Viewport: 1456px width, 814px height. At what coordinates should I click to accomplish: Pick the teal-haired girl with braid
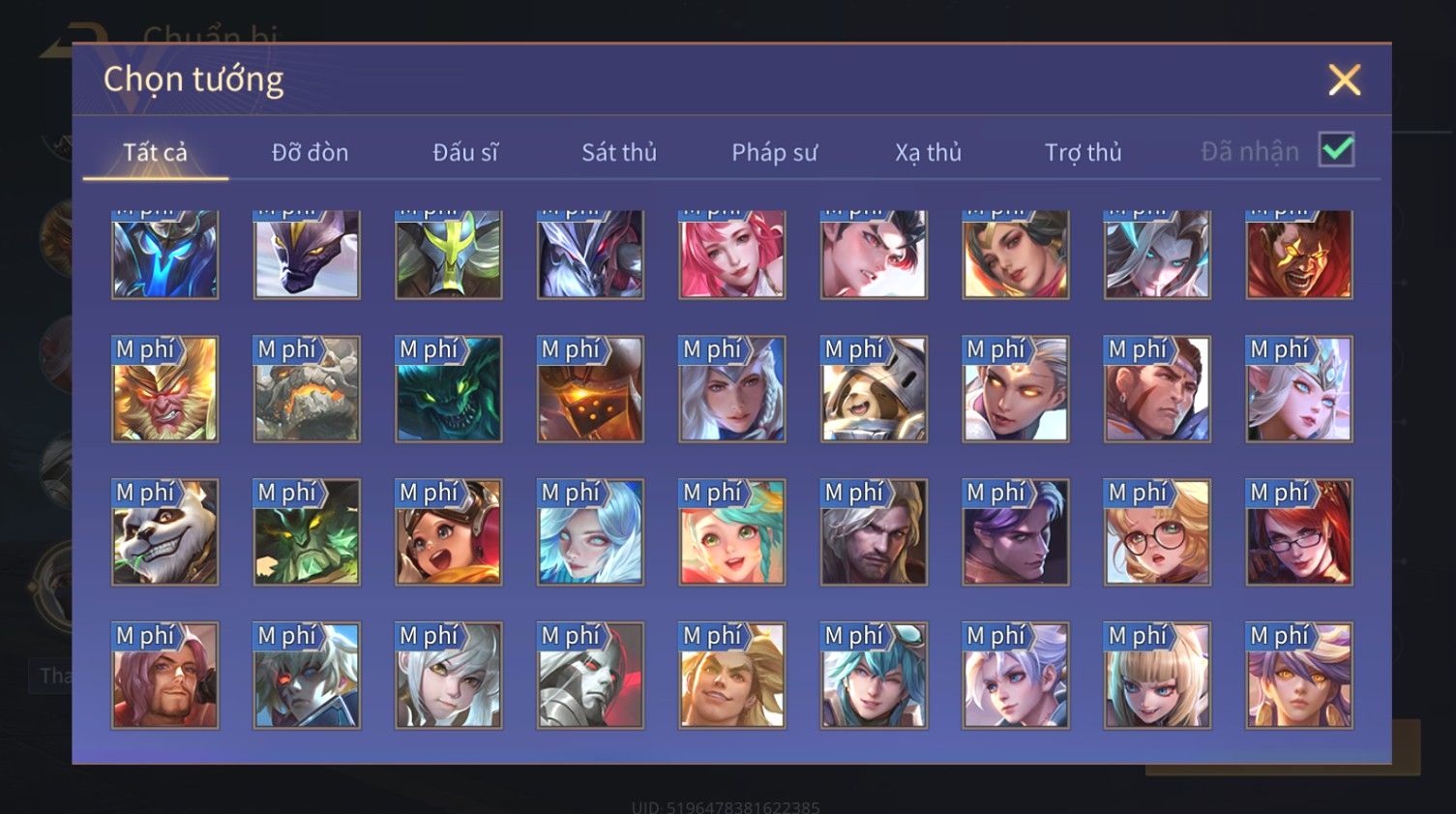[732, 532]
